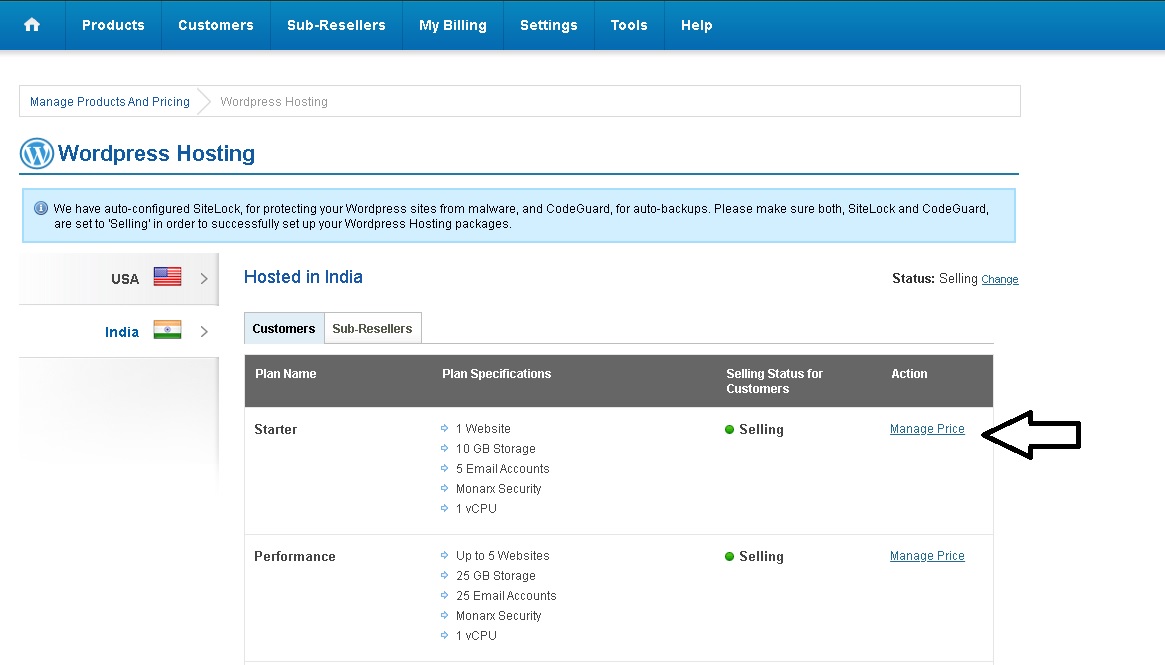
Task: Open the Customers menu in top bar
Action: pyautogui.click(x=216, y=25)
